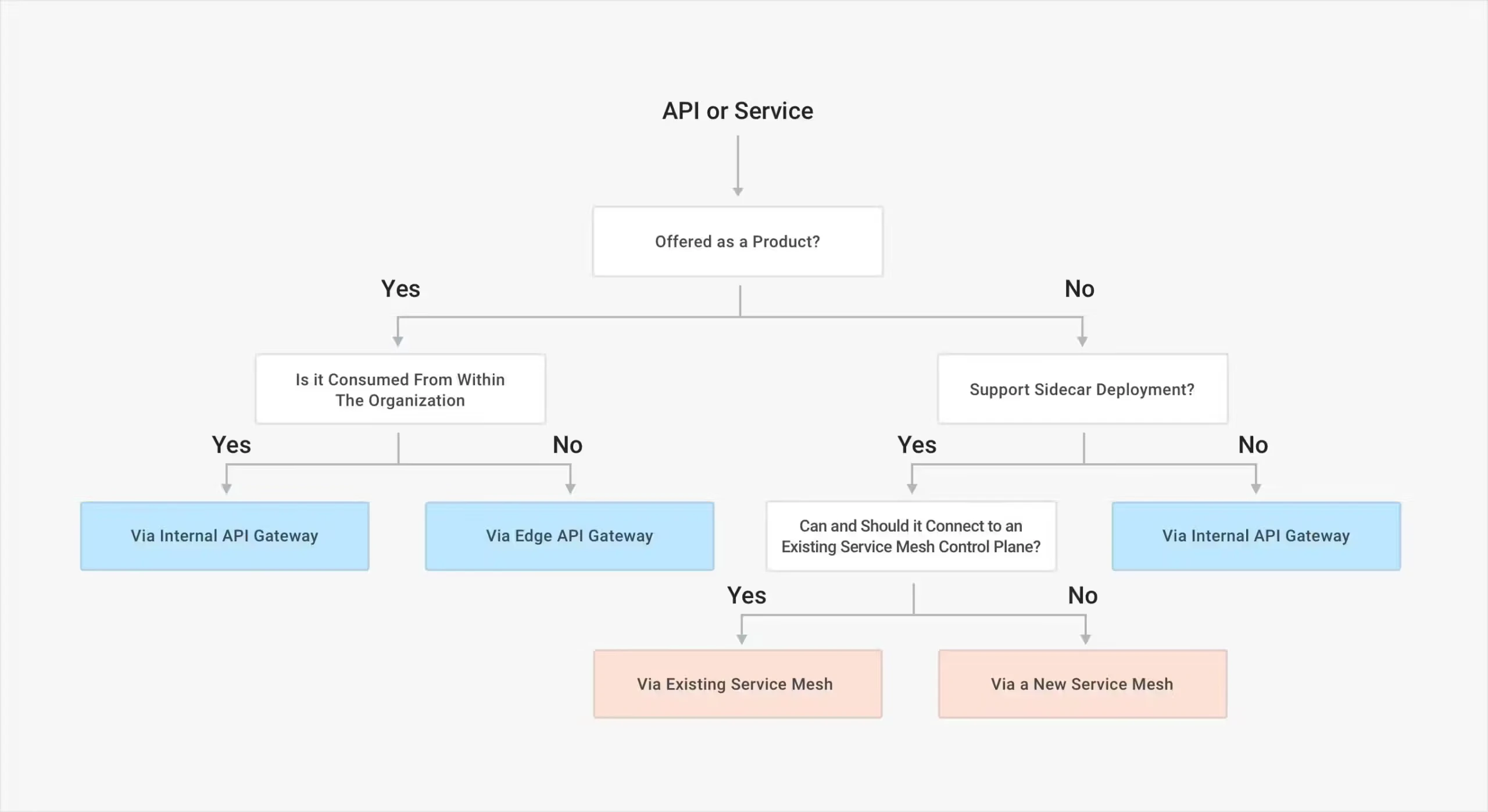Viewport: 1488px width, 812px height.
Task: Click the "API or Service" heading
Action: pyautogui.click(x=738, y=111)
